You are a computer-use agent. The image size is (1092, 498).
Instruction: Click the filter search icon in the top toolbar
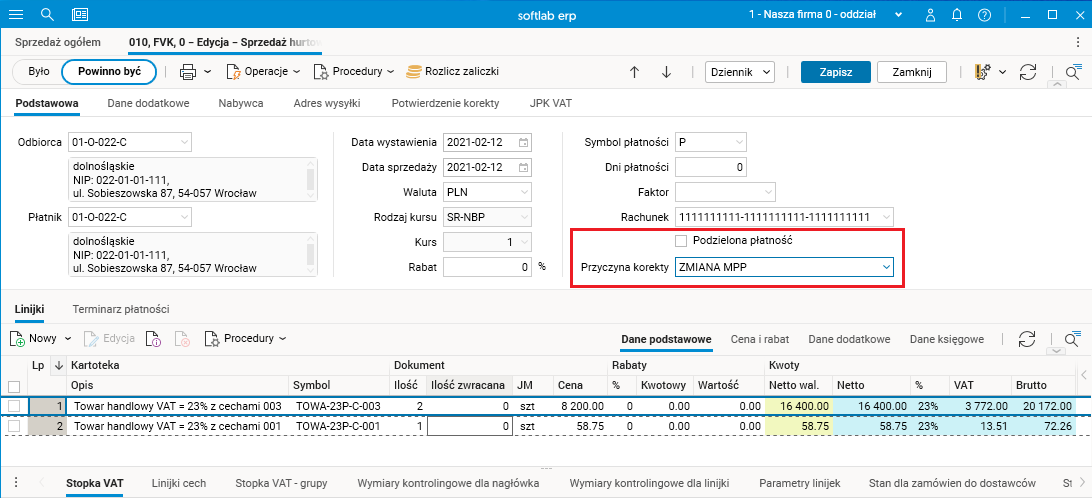(x=1073, y=71)
